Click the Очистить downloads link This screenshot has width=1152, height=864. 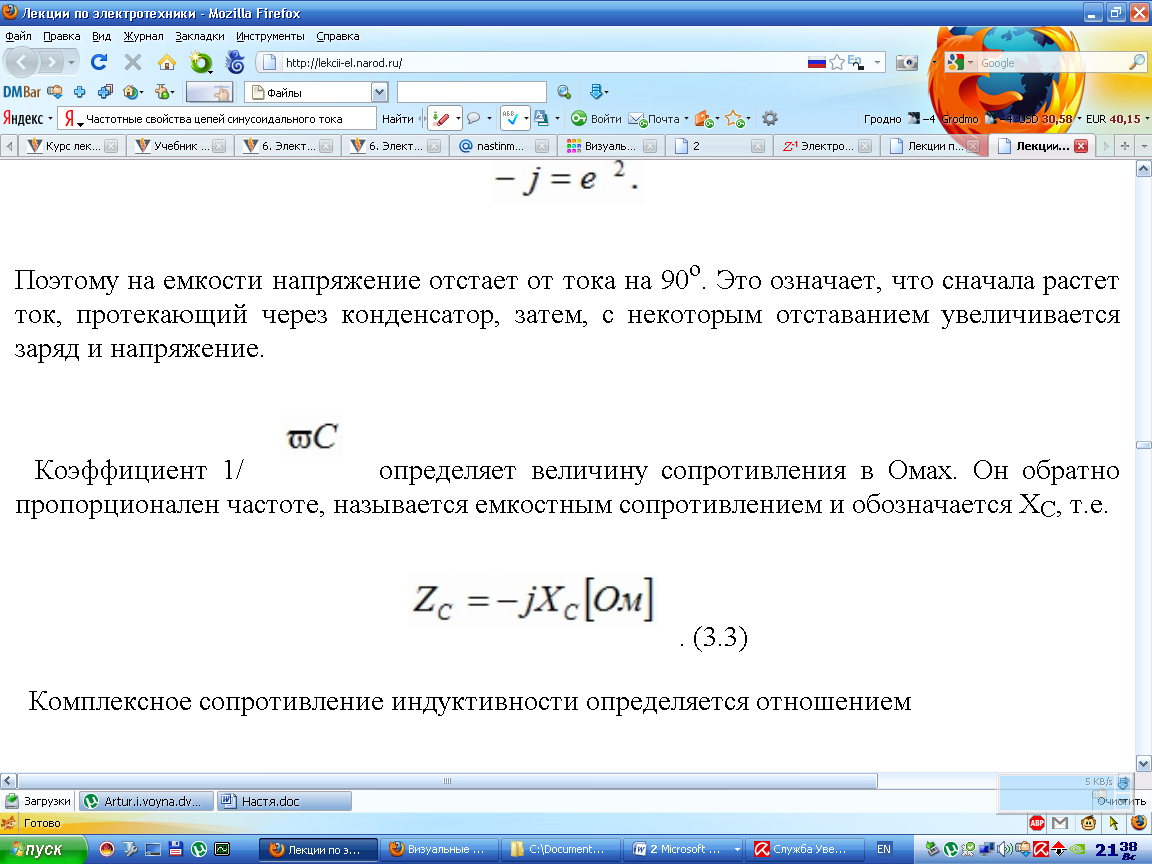tap(1121, 801)
